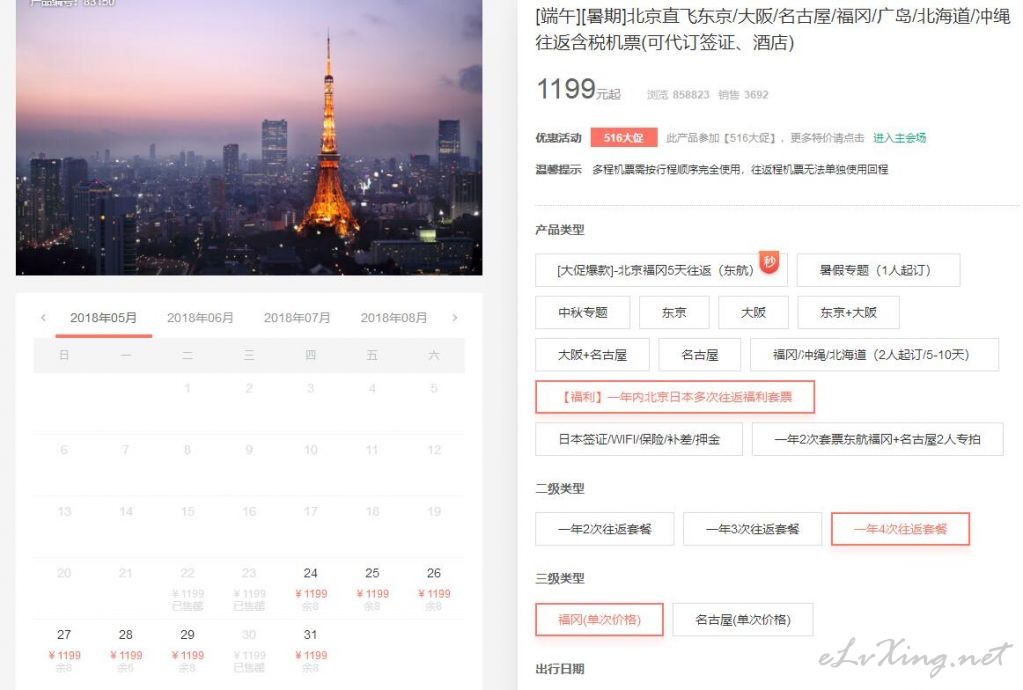Choose 福冈(单次价格) option
Screen dimensions: 1023x690
coord(599,620)
